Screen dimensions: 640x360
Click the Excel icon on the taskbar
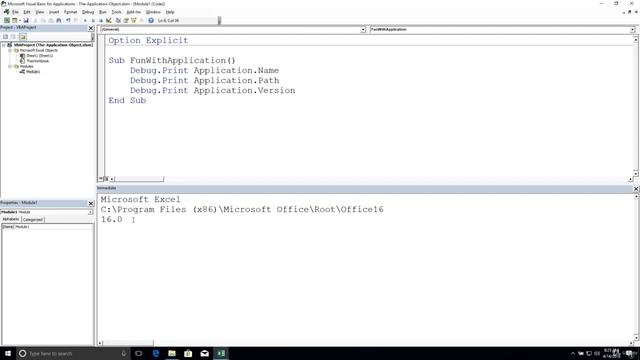click(221, 353)
